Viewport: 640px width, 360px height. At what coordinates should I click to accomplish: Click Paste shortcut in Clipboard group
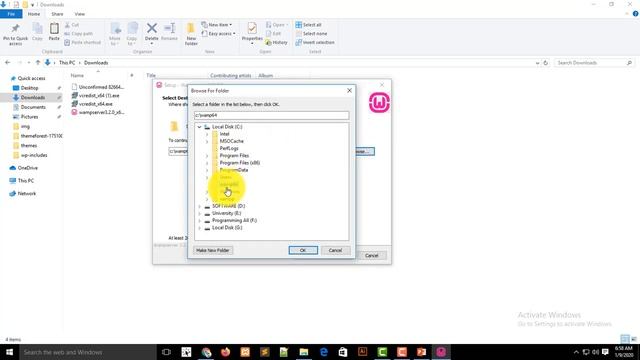pyautogui.click(x=82, y=42)
